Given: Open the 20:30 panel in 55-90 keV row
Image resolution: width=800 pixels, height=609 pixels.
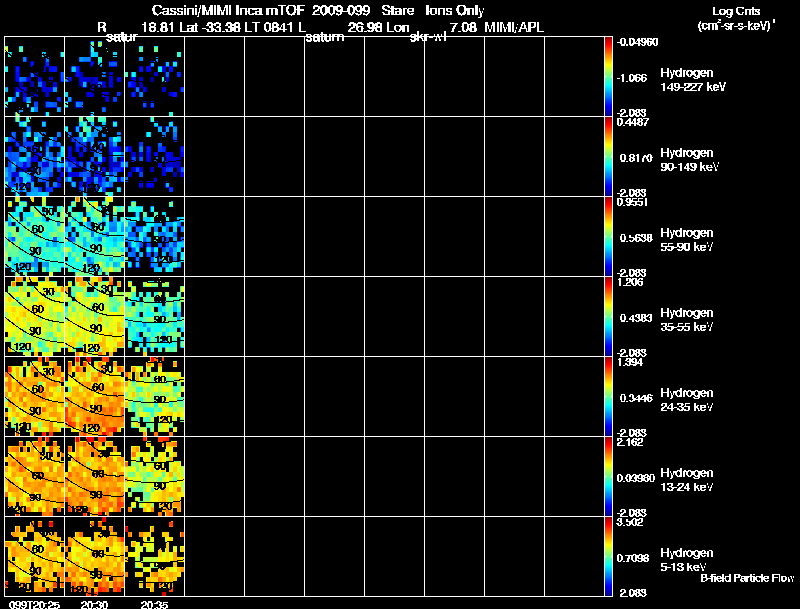Looking at the screenshot, I should pyautogui.click(x=94, y=236).
